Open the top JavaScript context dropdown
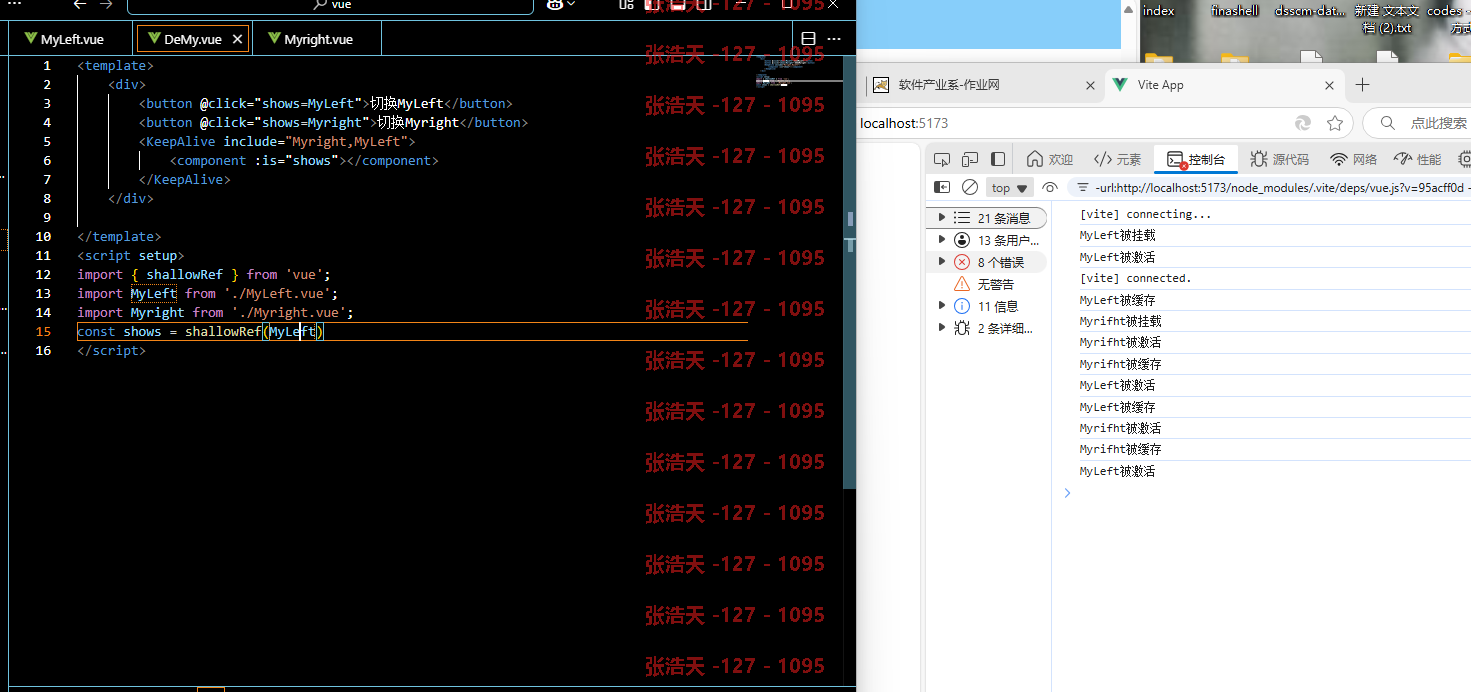 pos(1010,188)
